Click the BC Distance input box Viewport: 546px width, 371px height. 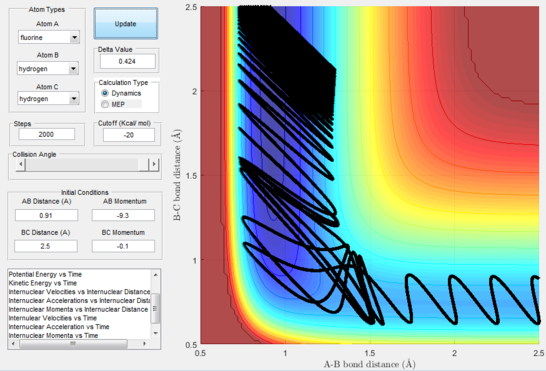46,246
